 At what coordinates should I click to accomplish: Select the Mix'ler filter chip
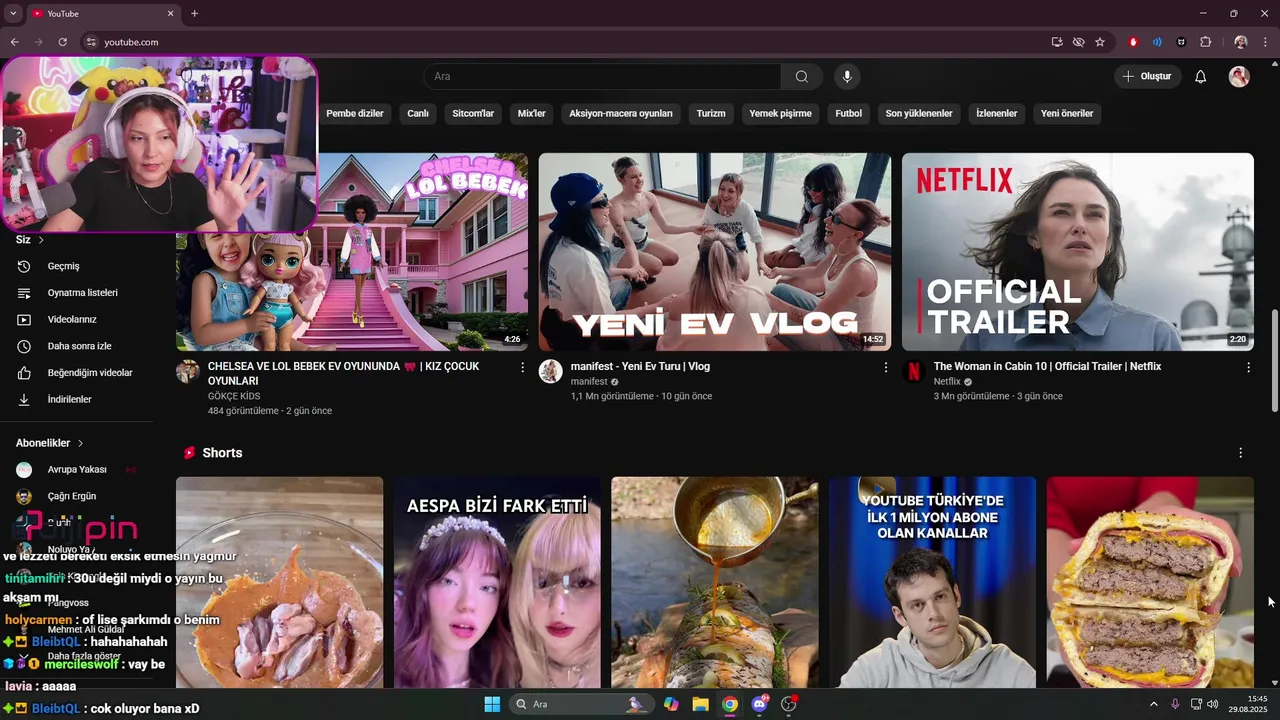click(x=531, y=114)
